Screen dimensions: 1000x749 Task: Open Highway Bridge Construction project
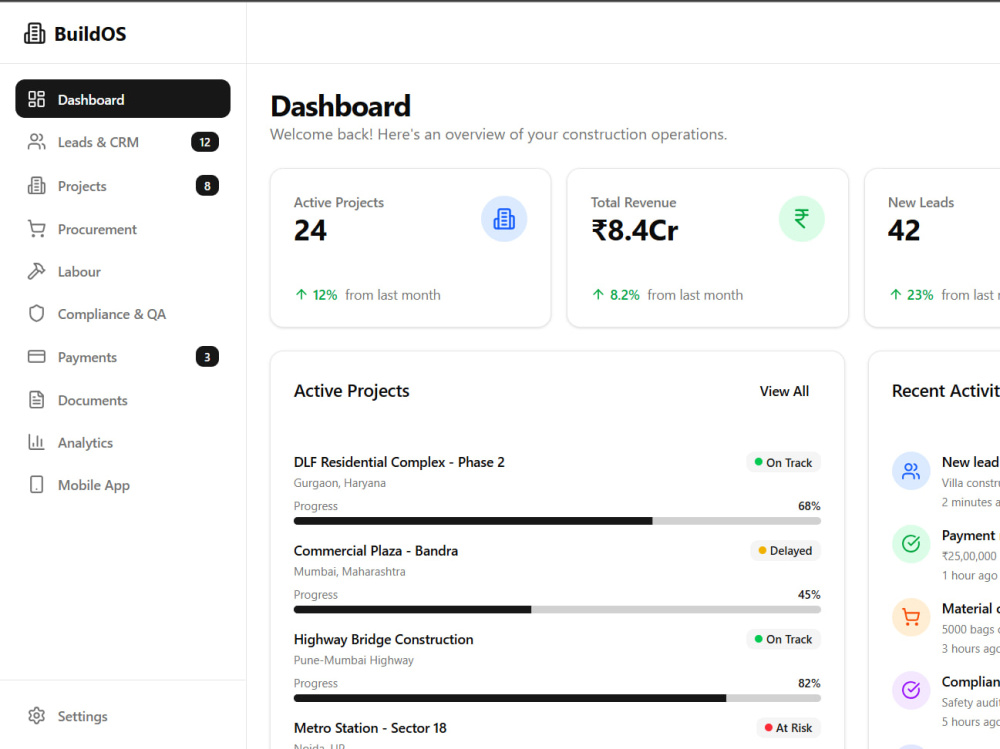(x=383, y=639)
